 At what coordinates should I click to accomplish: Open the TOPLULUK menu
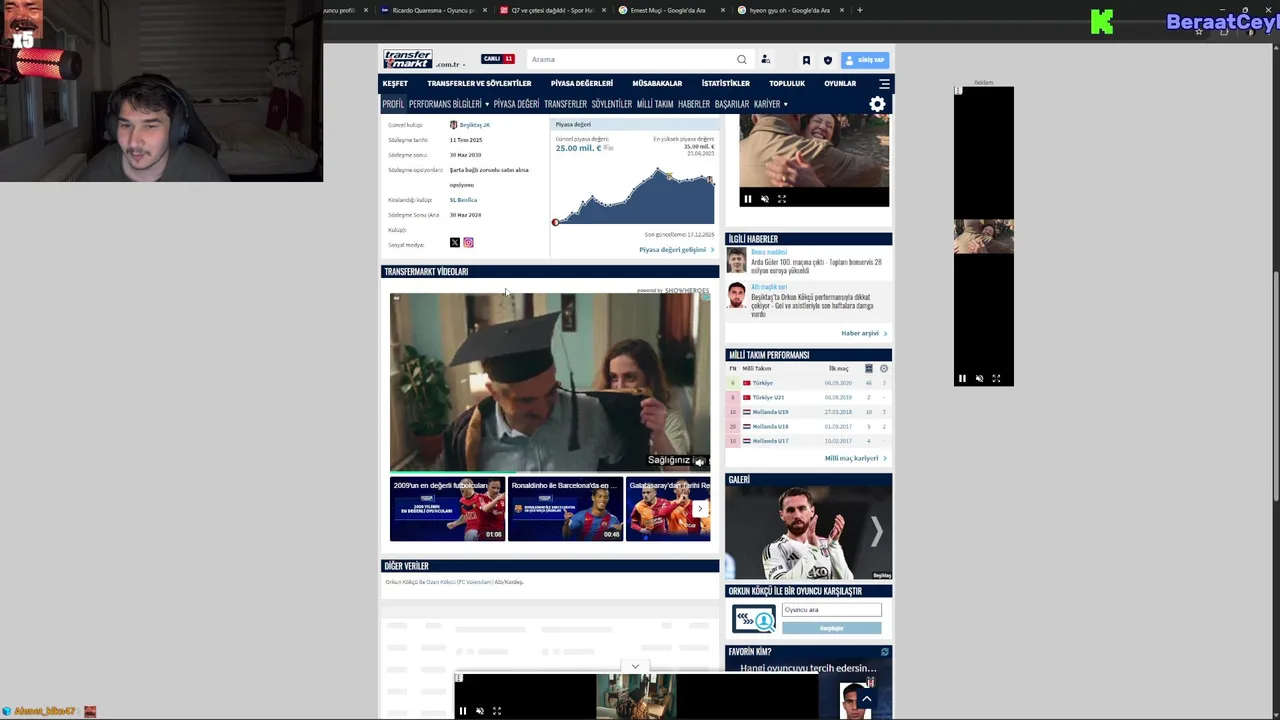tap(787, 84)
